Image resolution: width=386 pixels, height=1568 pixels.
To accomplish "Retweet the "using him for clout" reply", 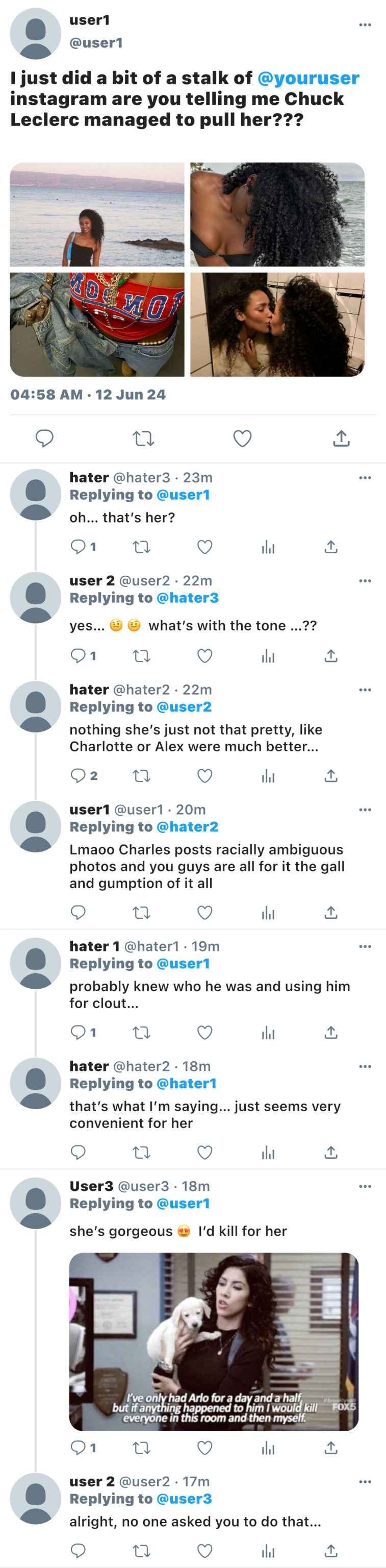I will [142, 1033].
